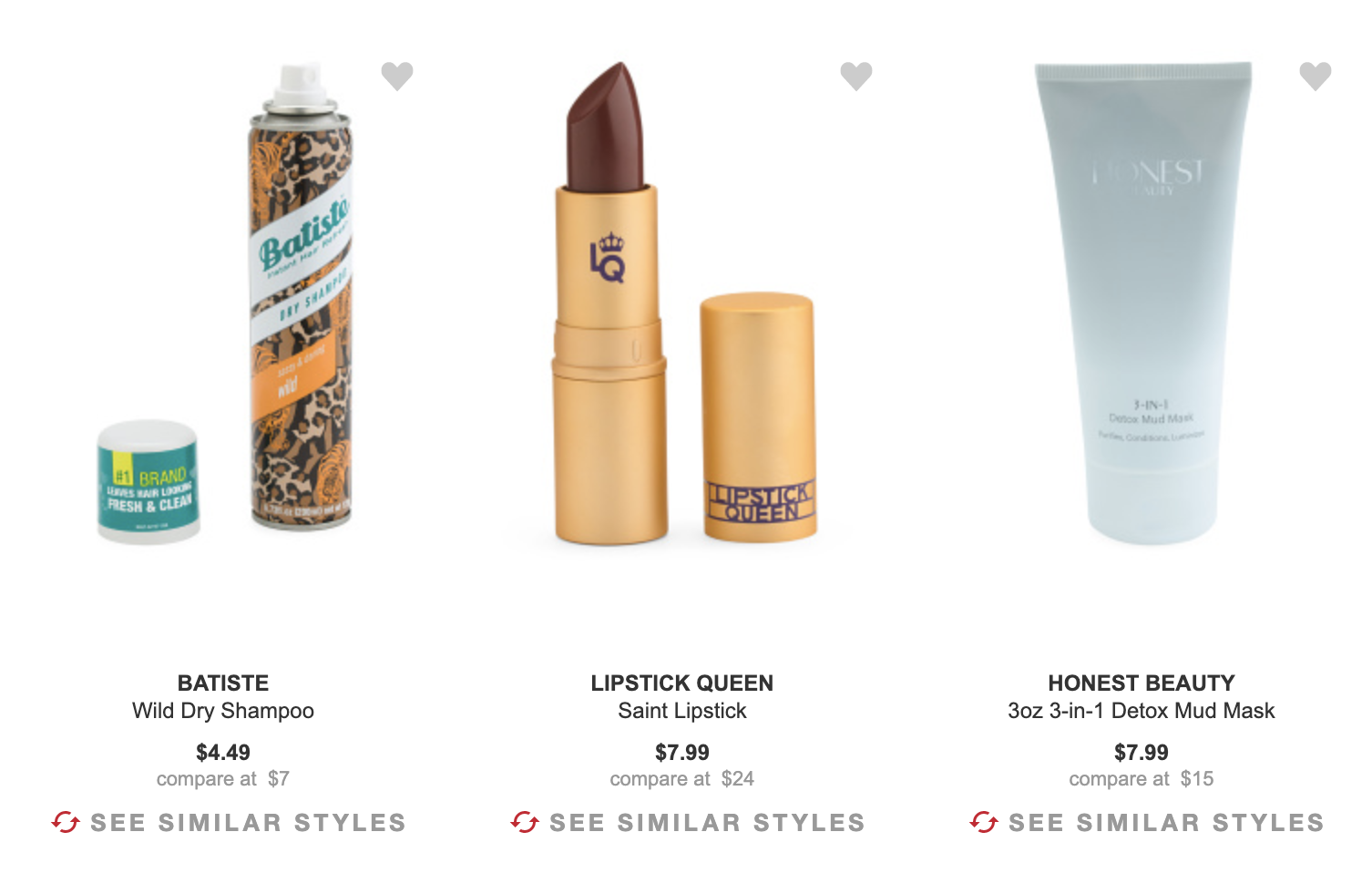Click the gold Lipstick Queen cap image
1372x873 pixels.
pos(758,417)
